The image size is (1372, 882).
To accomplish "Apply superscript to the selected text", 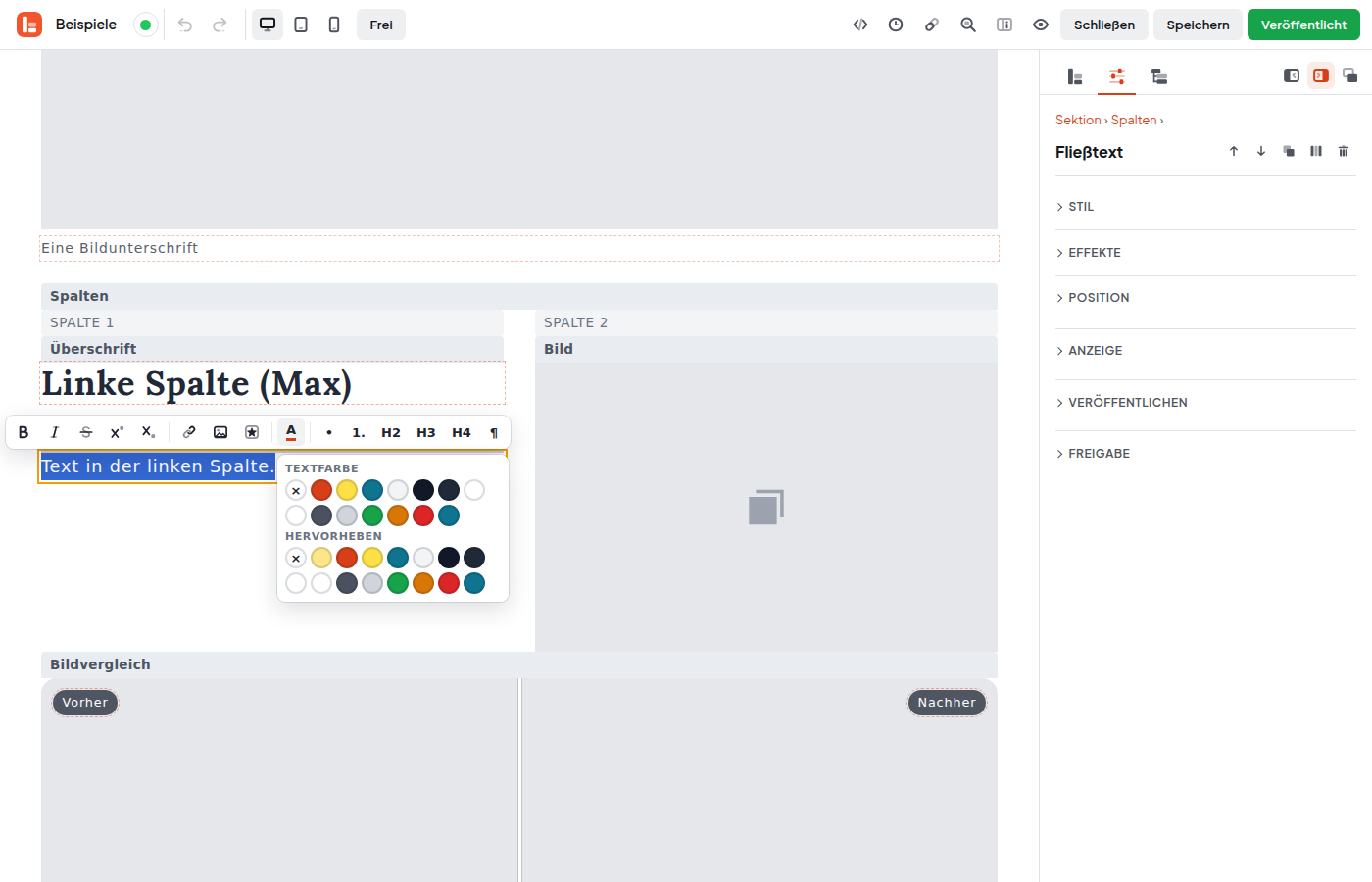I will pos(118,432).
